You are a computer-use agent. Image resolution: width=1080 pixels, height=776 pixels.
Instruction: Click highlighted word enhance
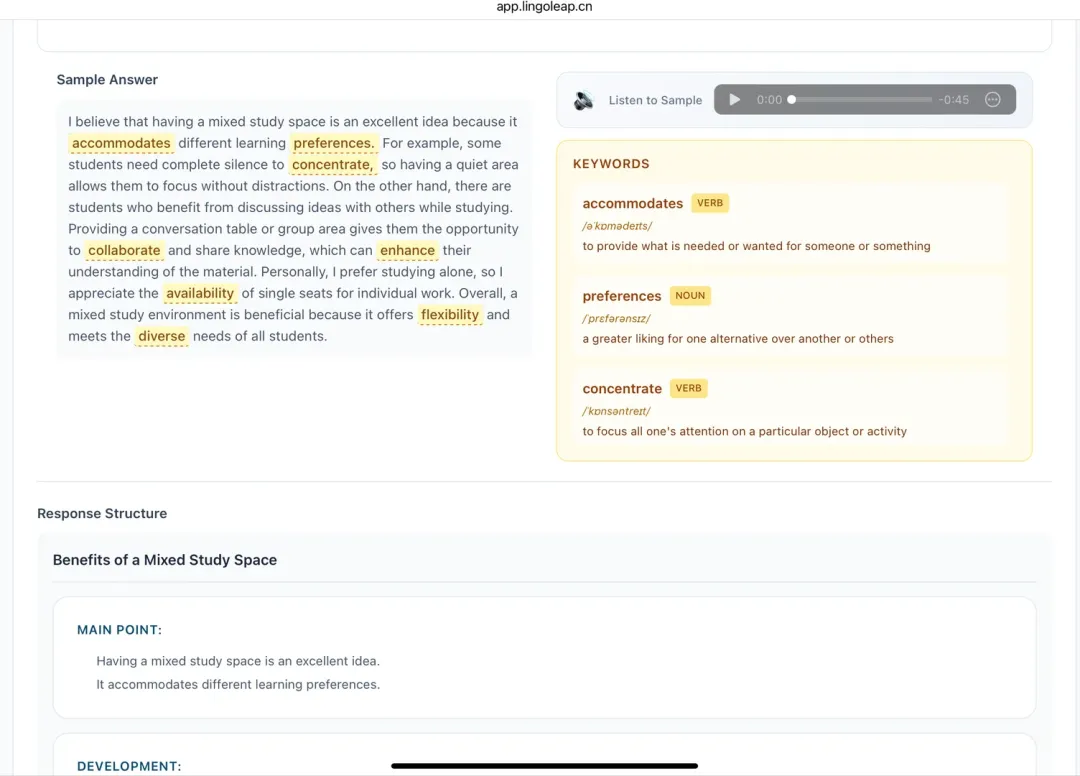(407, 251)
